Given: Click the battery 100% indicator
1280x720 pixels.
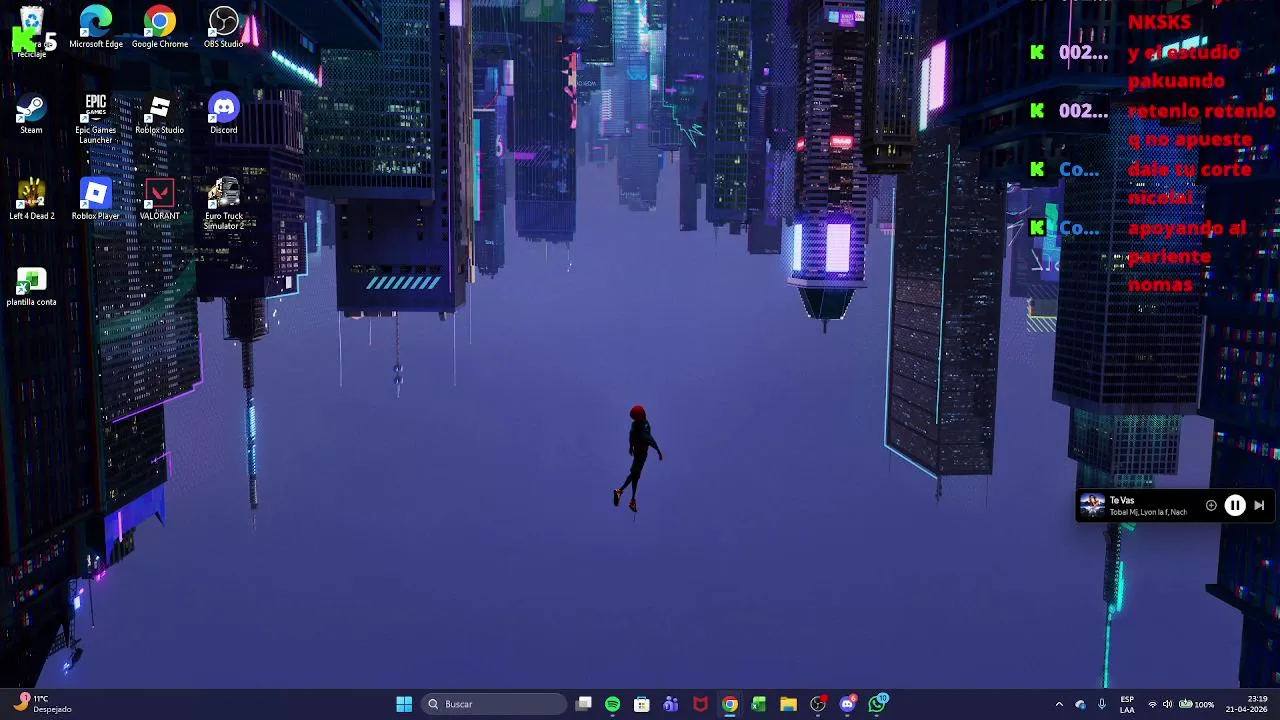Looking at the screenshot, I should coord(1197,704).
